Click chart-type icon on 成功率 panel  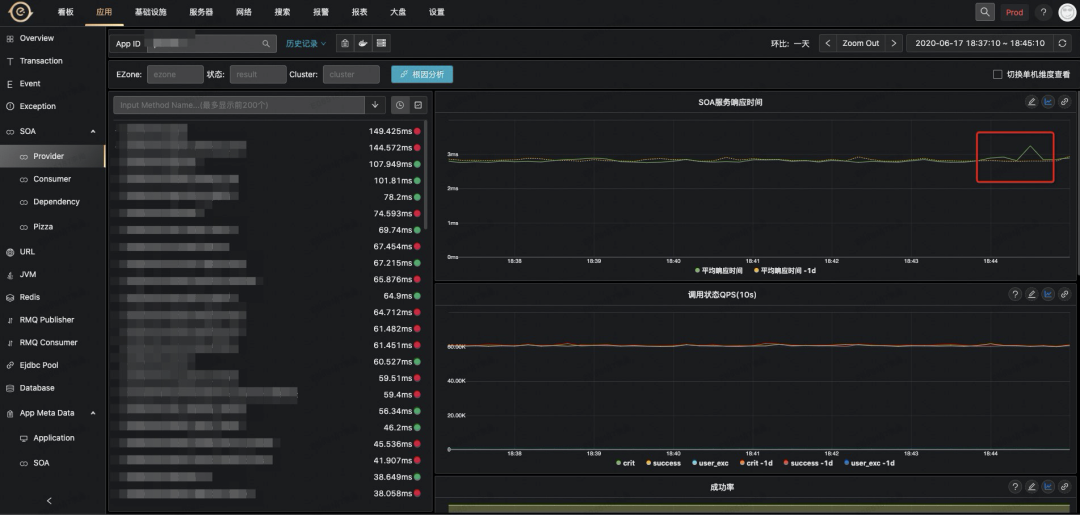coord(1048,487)
